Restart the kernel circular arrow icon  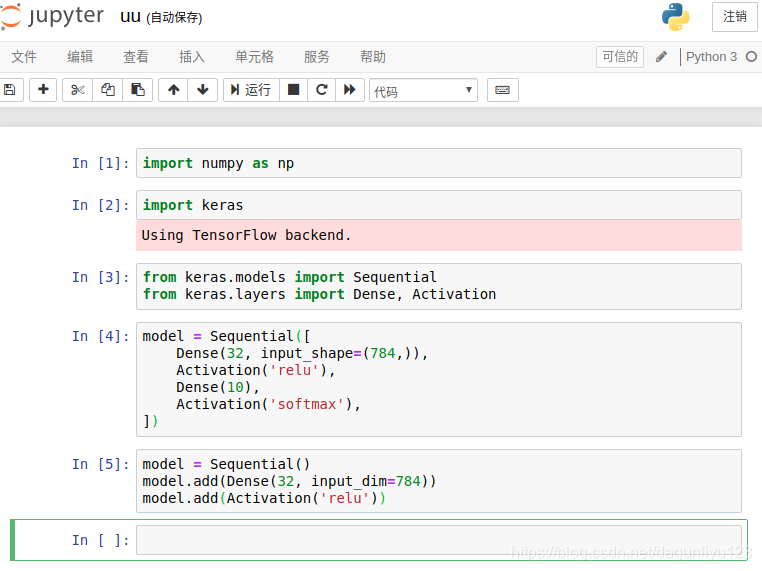click(x=322, y=90)
